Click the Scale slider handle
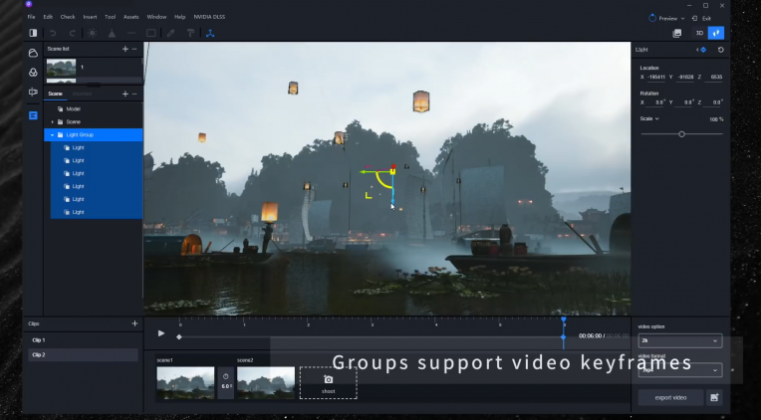Image resolution: width=761 pixels, height=420 pixels. [x=681, y=134]
